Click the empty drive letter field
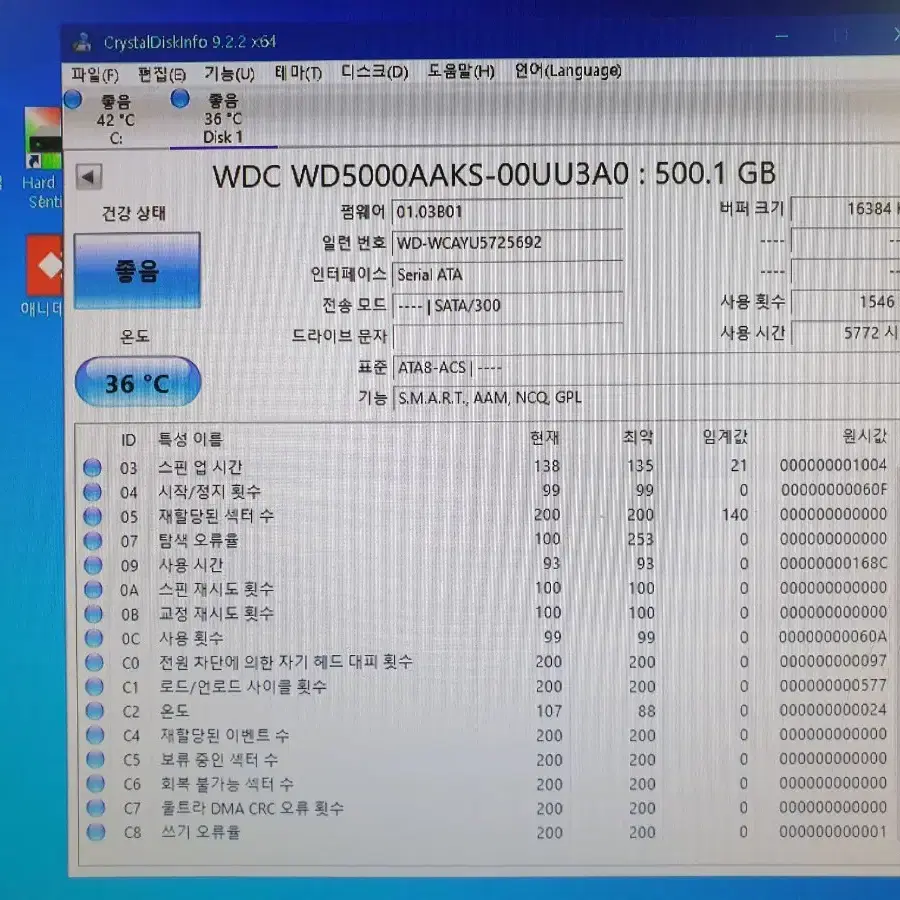Image resolution: width=900 pixels, height=900 pixels. pyautogui.click(x=507, y=336)
